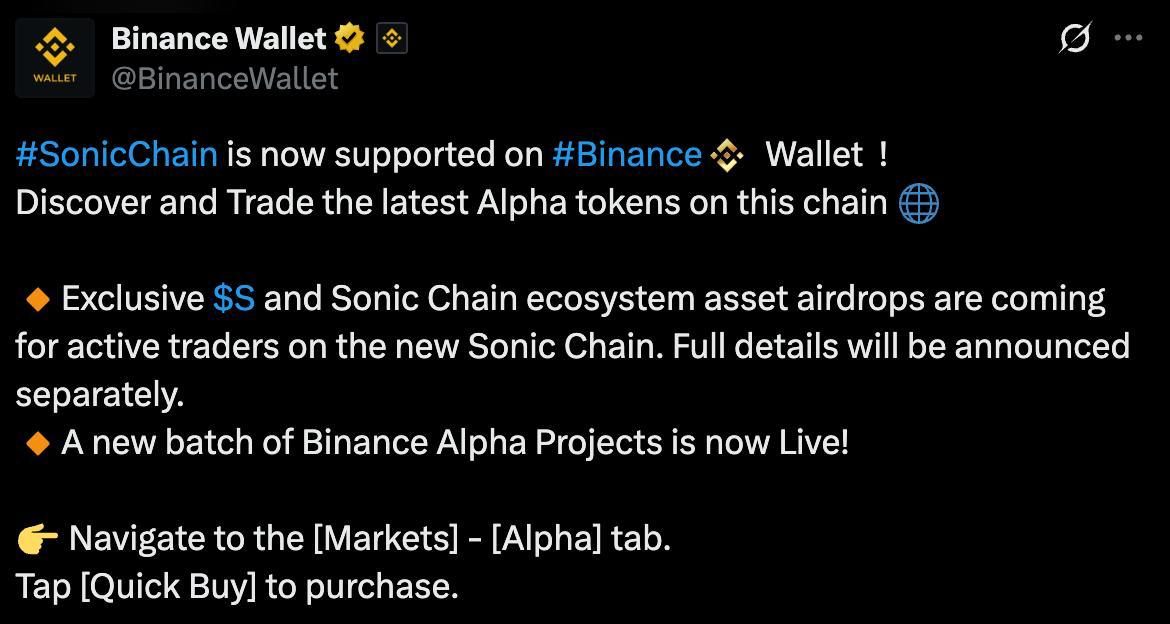Click the Binance logo hashtag emoji

725,156
